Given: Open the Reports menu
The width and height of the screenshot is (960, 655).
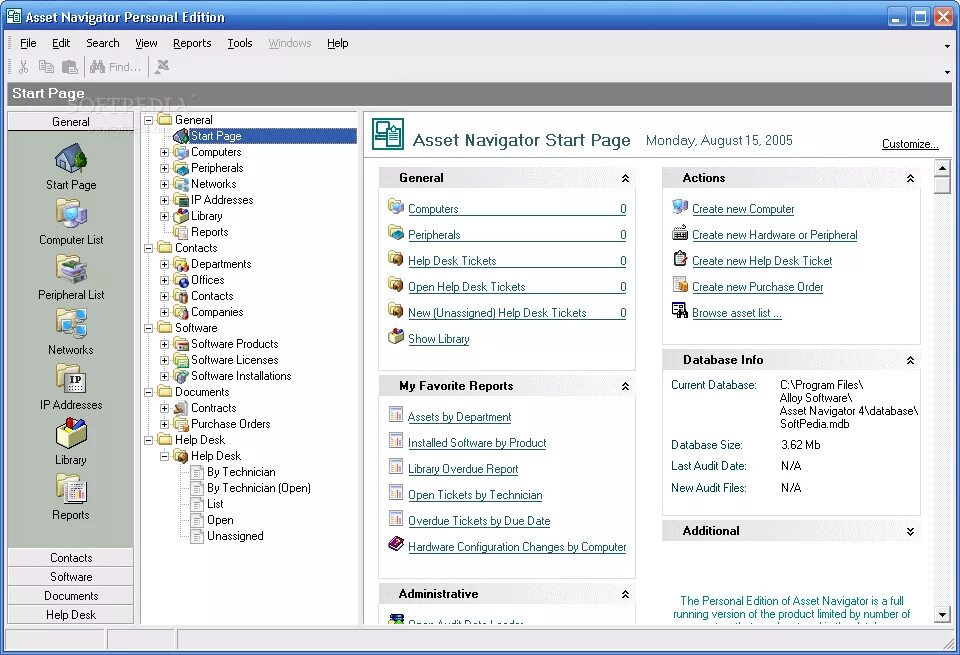Looking at the screenshot, I should point(192,43).
